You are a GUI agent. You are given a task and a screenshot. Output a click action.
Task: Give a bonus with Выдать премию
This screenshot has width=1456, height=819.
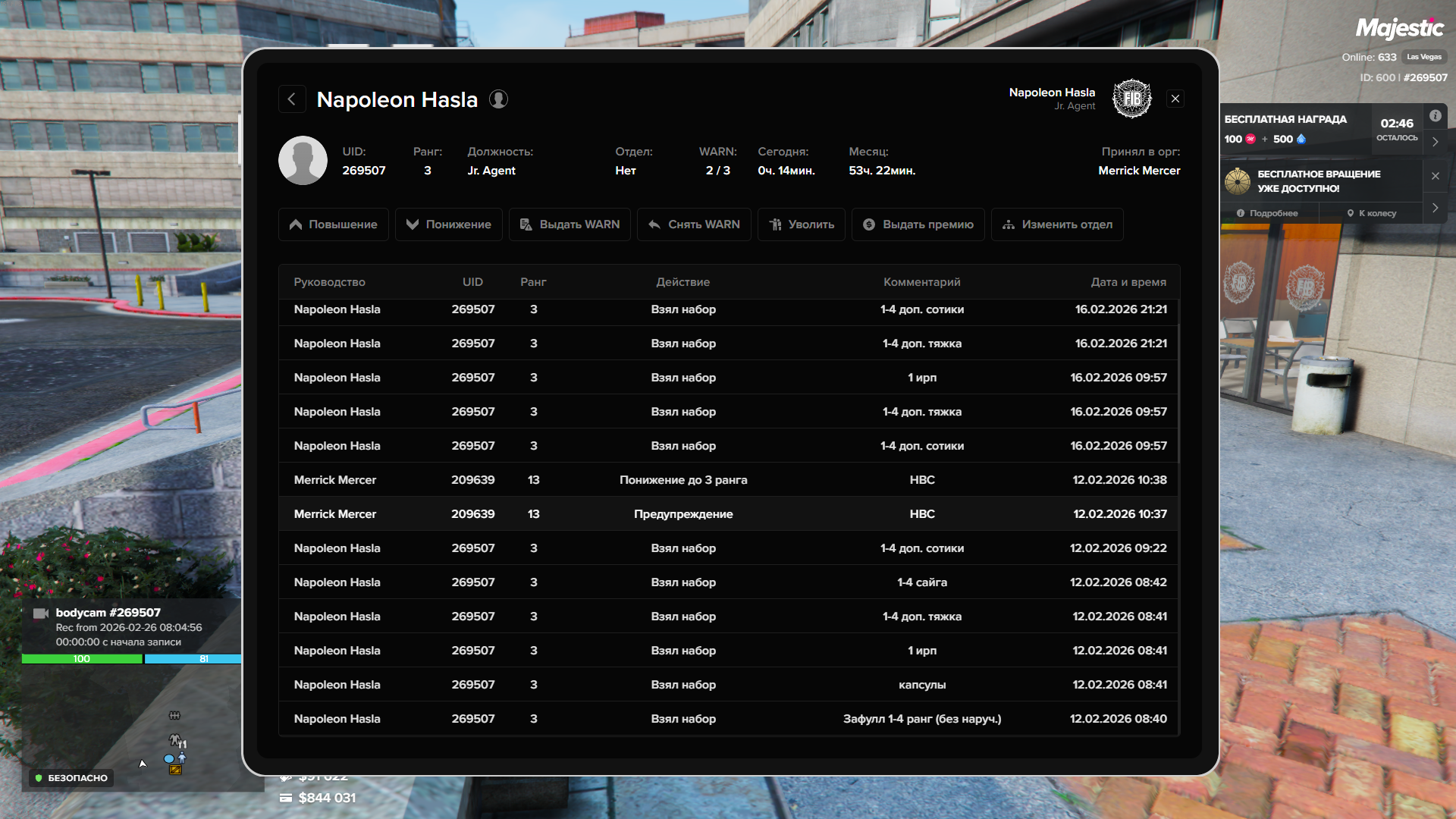pyautogui.click(x=918, y=224)
